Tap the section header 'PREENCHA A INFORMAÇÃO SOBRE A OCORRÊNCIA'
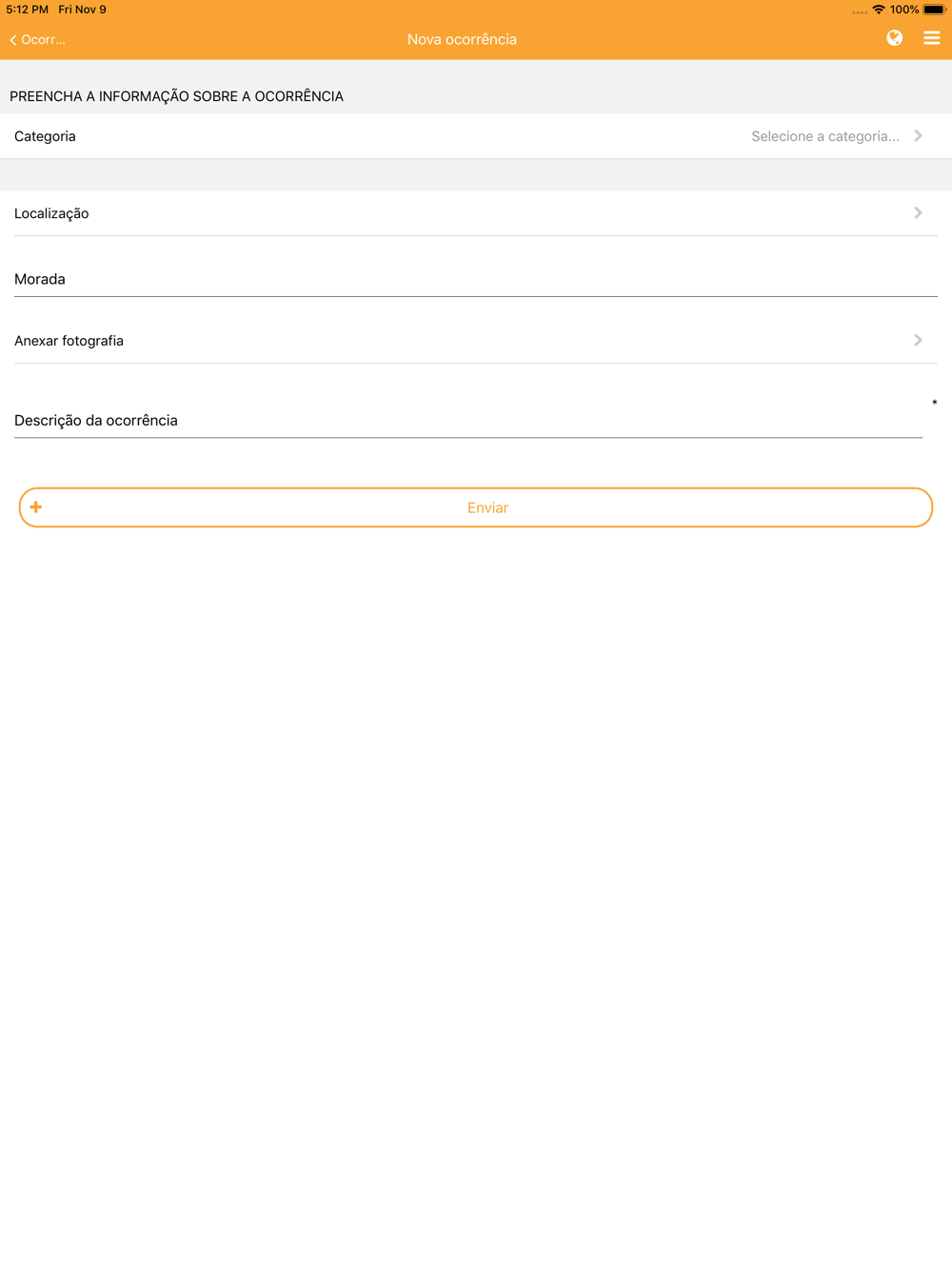Viewport: 952px width, 1270px height. 176,96
